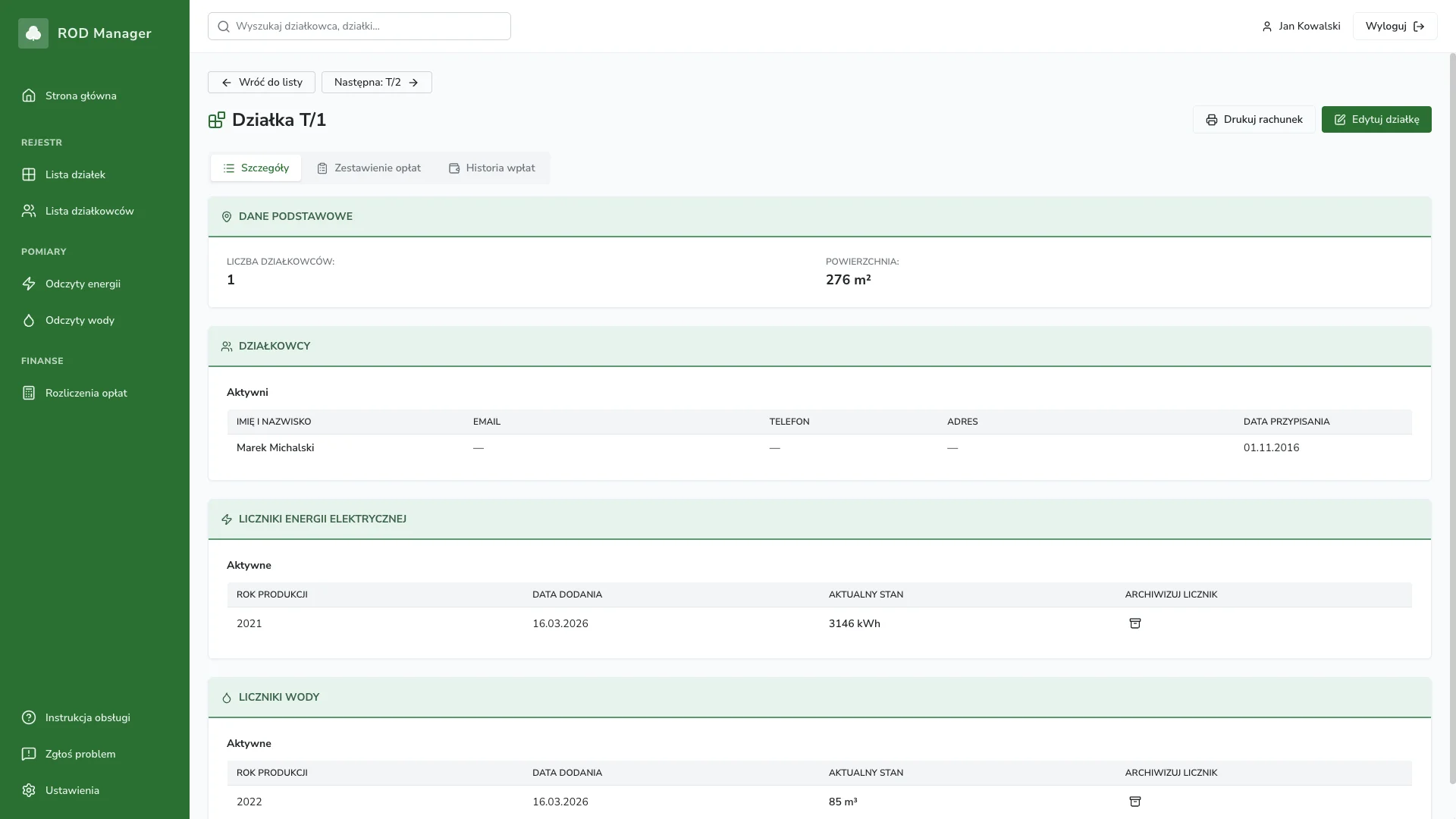Open Lista działek in sidebar
Screen dimensions: 1456x819
75,174
